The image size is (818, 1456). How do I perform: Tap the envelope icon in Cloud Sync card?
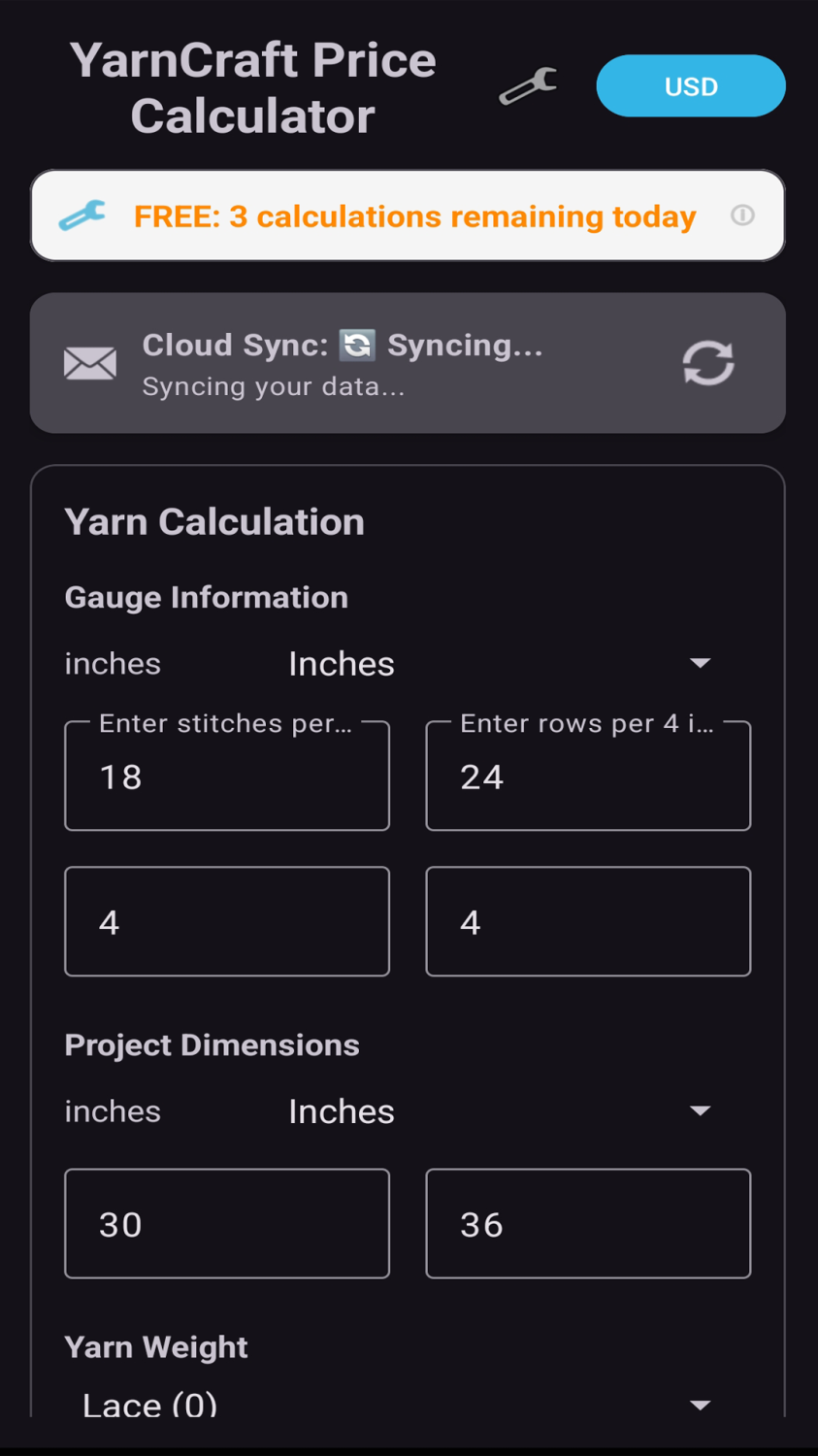coord(90,363)
